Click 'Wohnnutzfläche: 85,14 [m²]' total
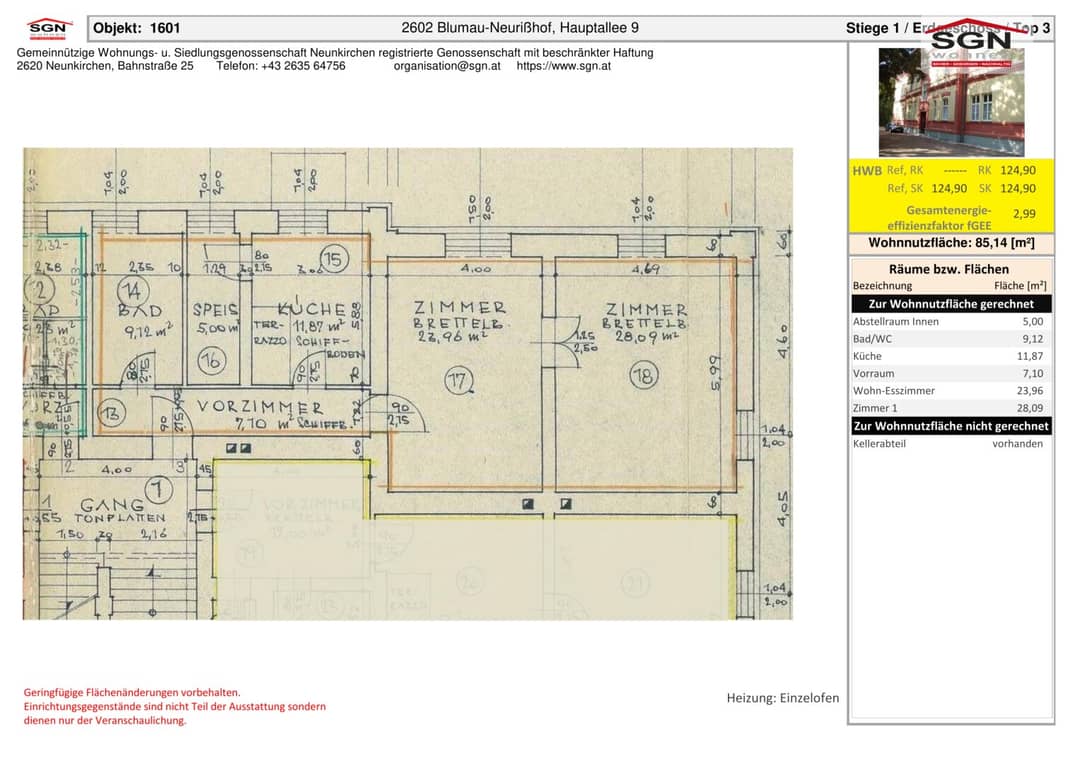This screenshot has height=763, width=1080. [x=951, y=243]
